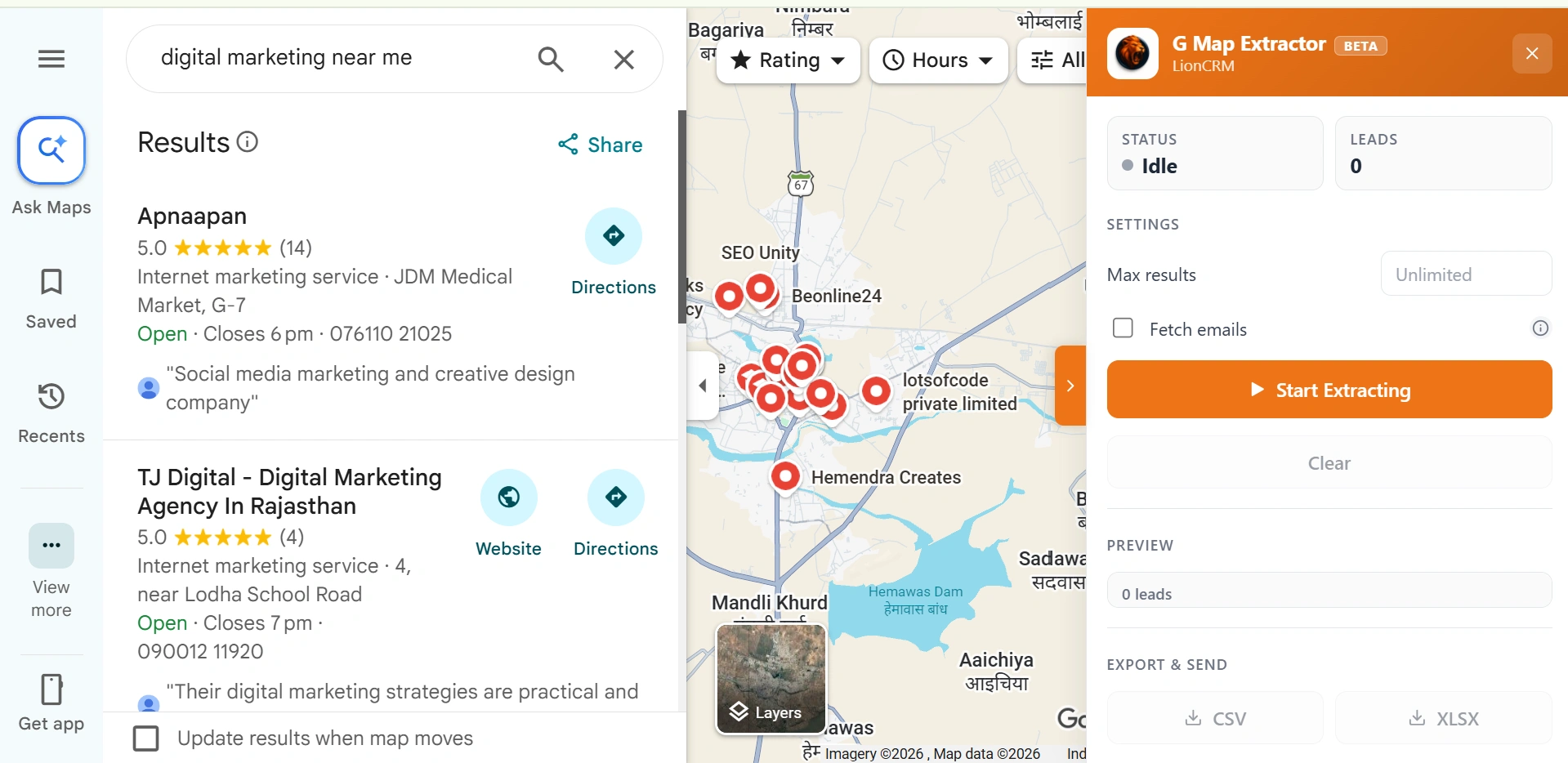Viewport: 1568px width, 763px height.
Task: Toggle the orange extractor panel arrow
Action: (1070, 386)
